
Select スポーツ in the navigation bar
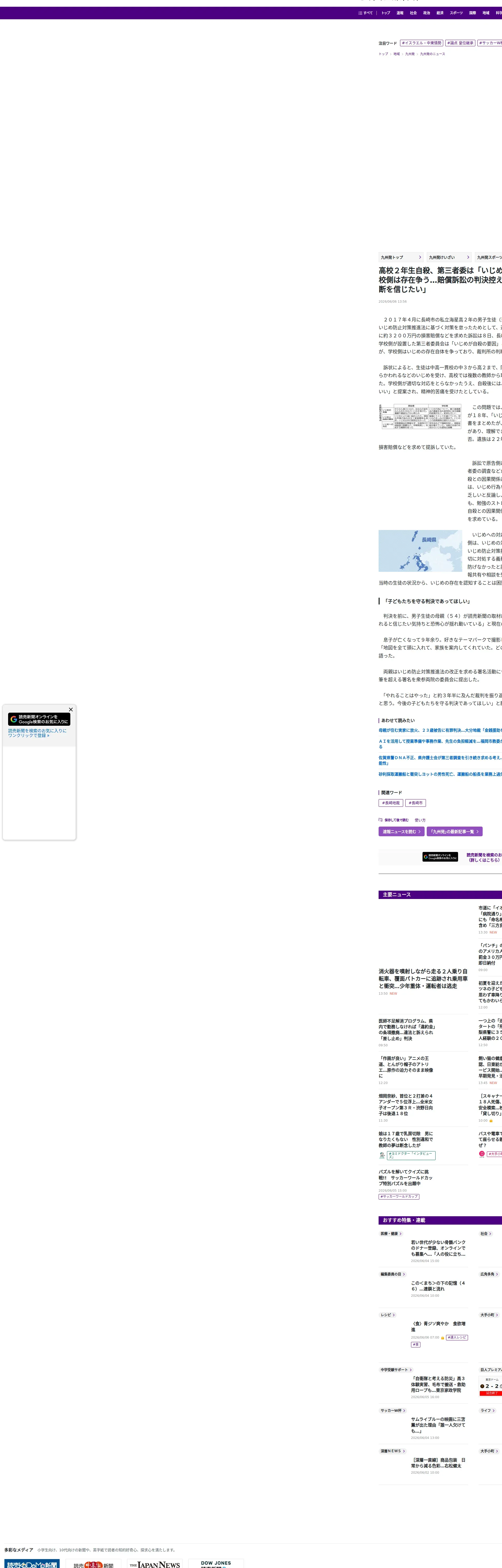click(x=456, y=13)
